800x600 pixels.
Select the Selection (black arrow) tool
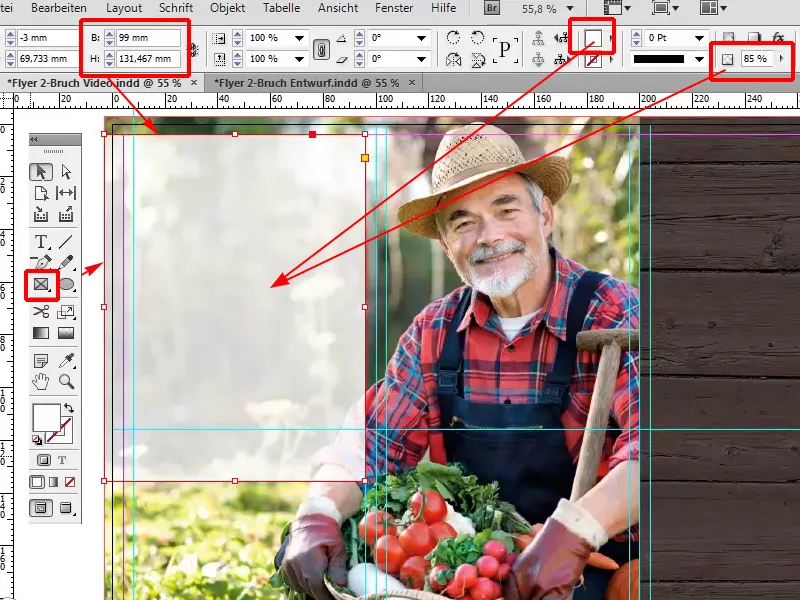(x=41, y=172)
